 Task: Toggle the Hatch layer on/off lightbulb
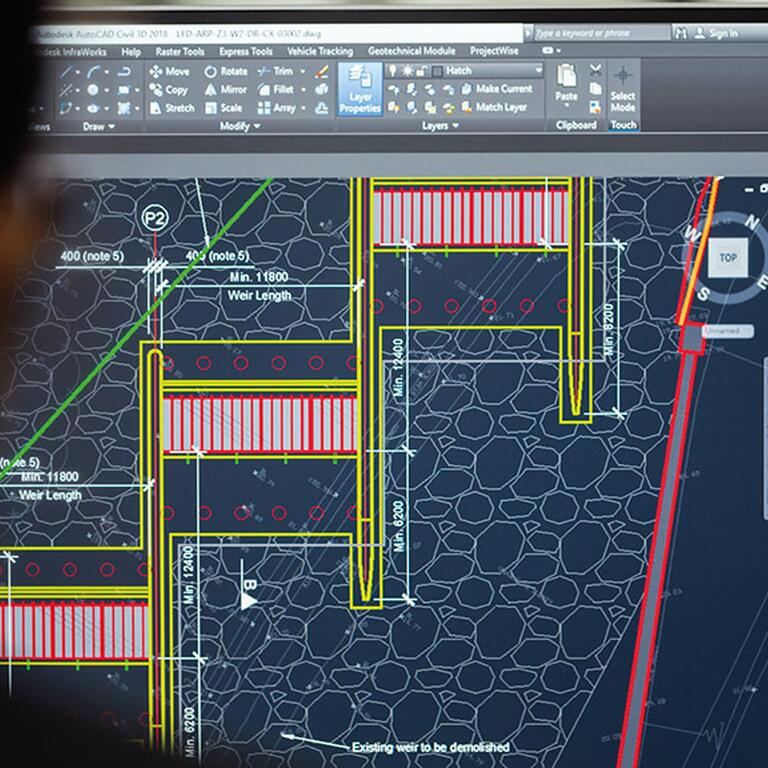click(392, 71)
